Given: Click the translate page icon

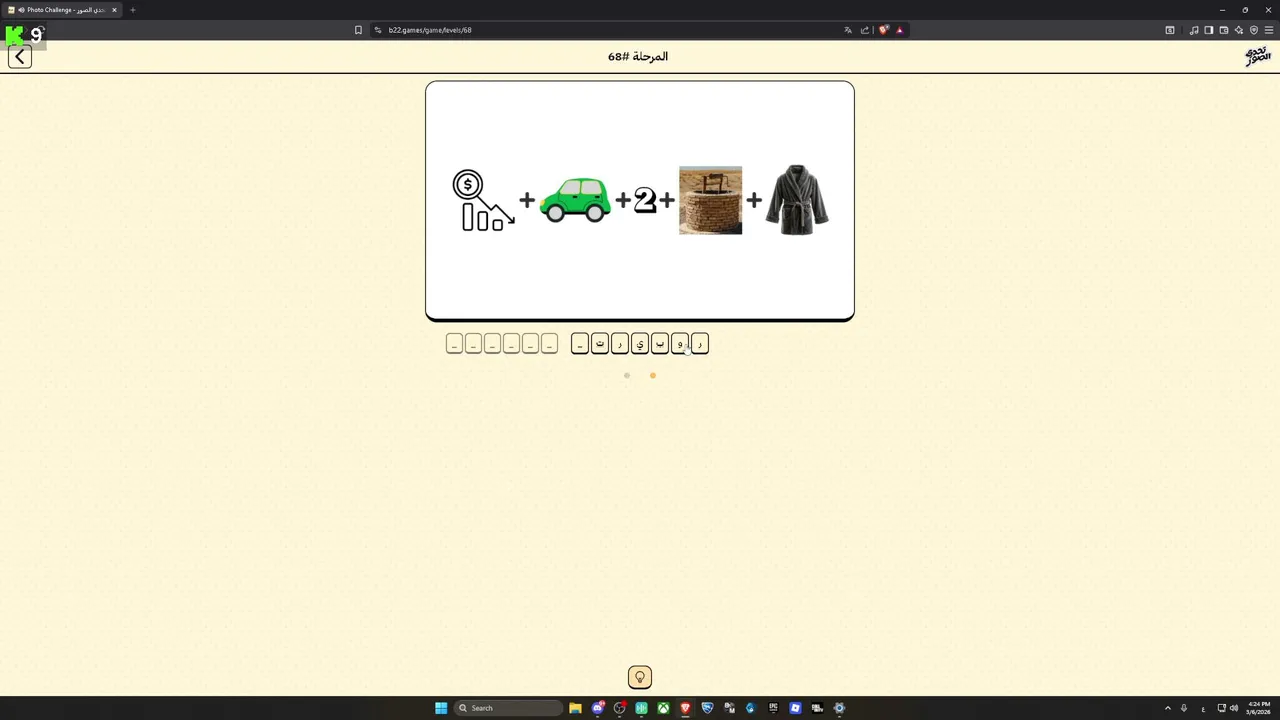Looking at the screenshot, I should click(848, 30).
